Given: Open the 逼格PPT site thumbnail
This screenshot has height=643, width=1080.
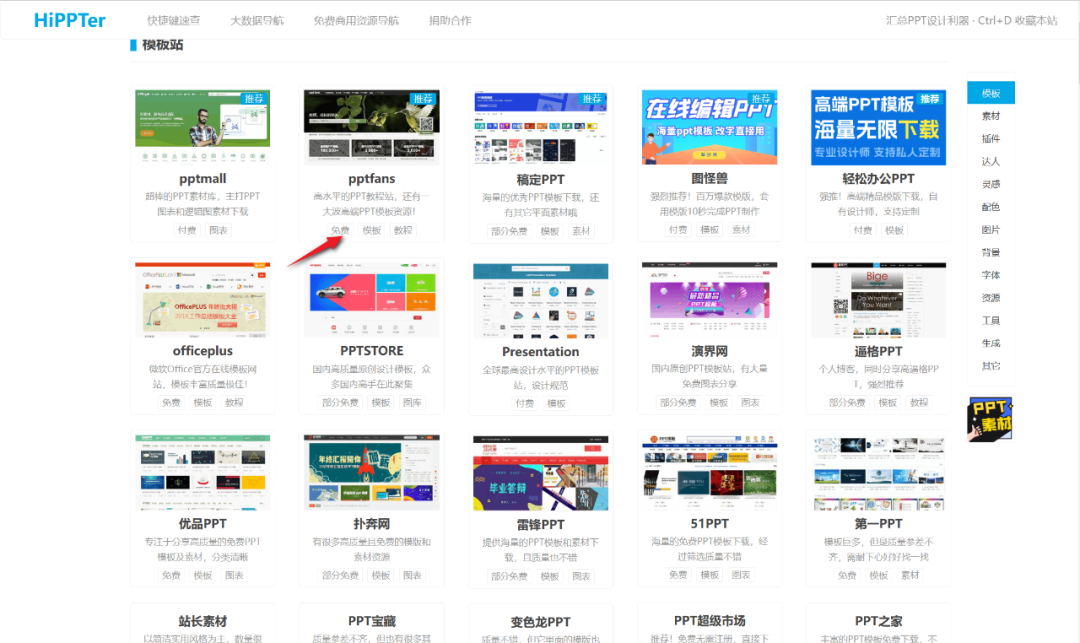Looking at the screenshot, I should click(x=878, y=300).
